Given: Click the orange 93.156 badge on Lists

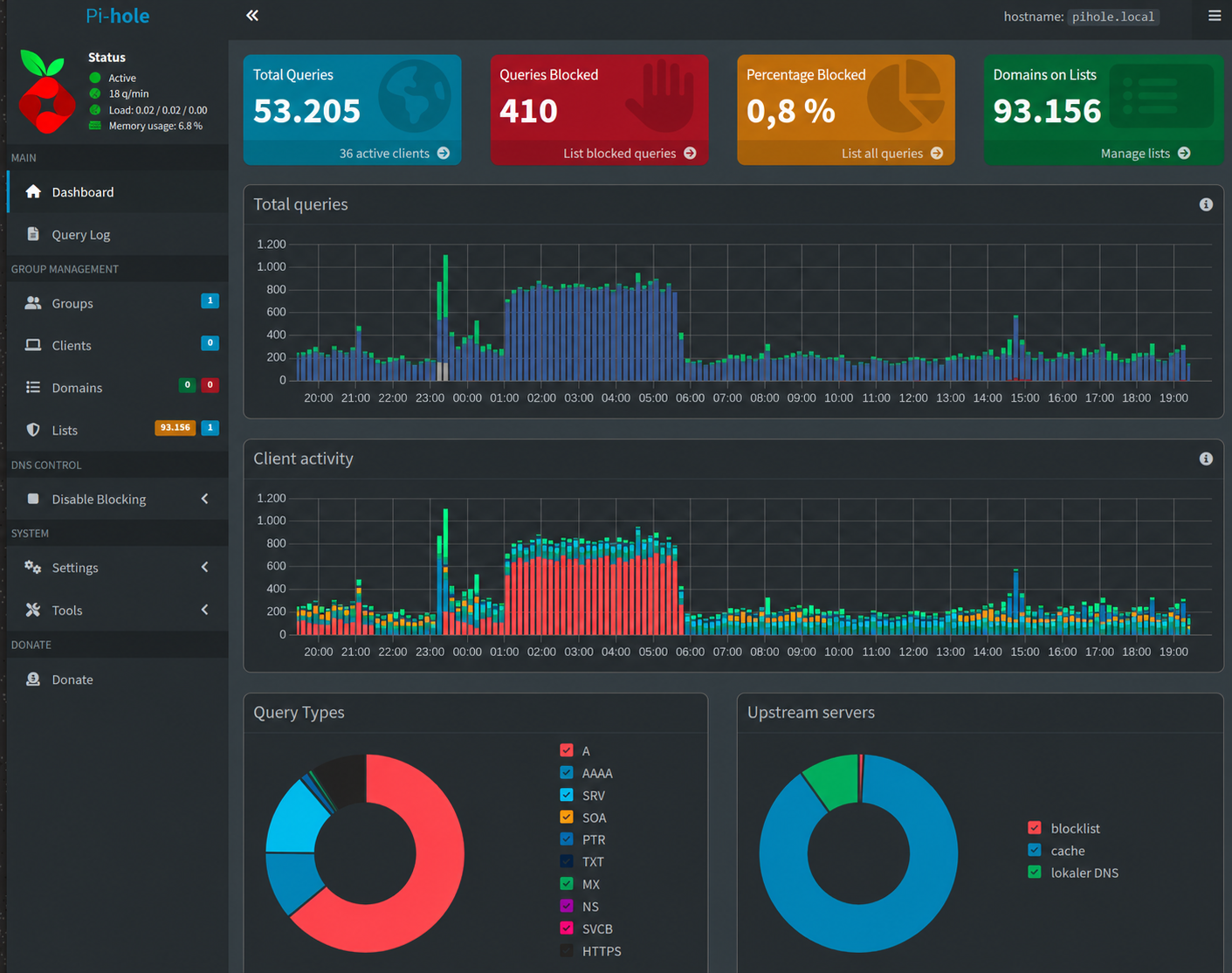Looking at the screenshot, I should (x=175, y=428).
